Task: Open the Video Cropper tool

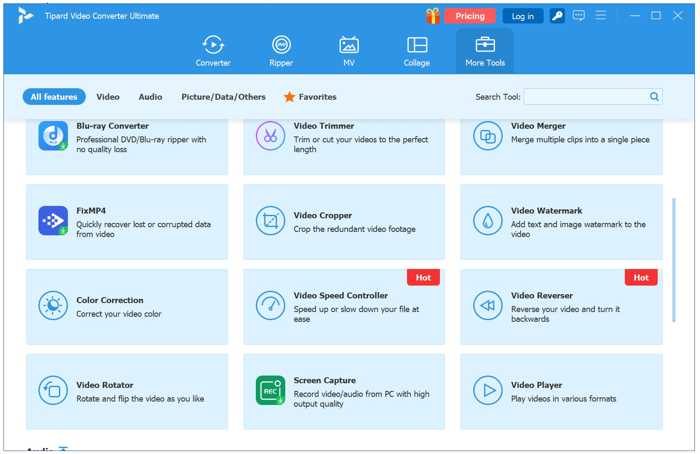Action: pyautogui.click(x=343, y=222)
